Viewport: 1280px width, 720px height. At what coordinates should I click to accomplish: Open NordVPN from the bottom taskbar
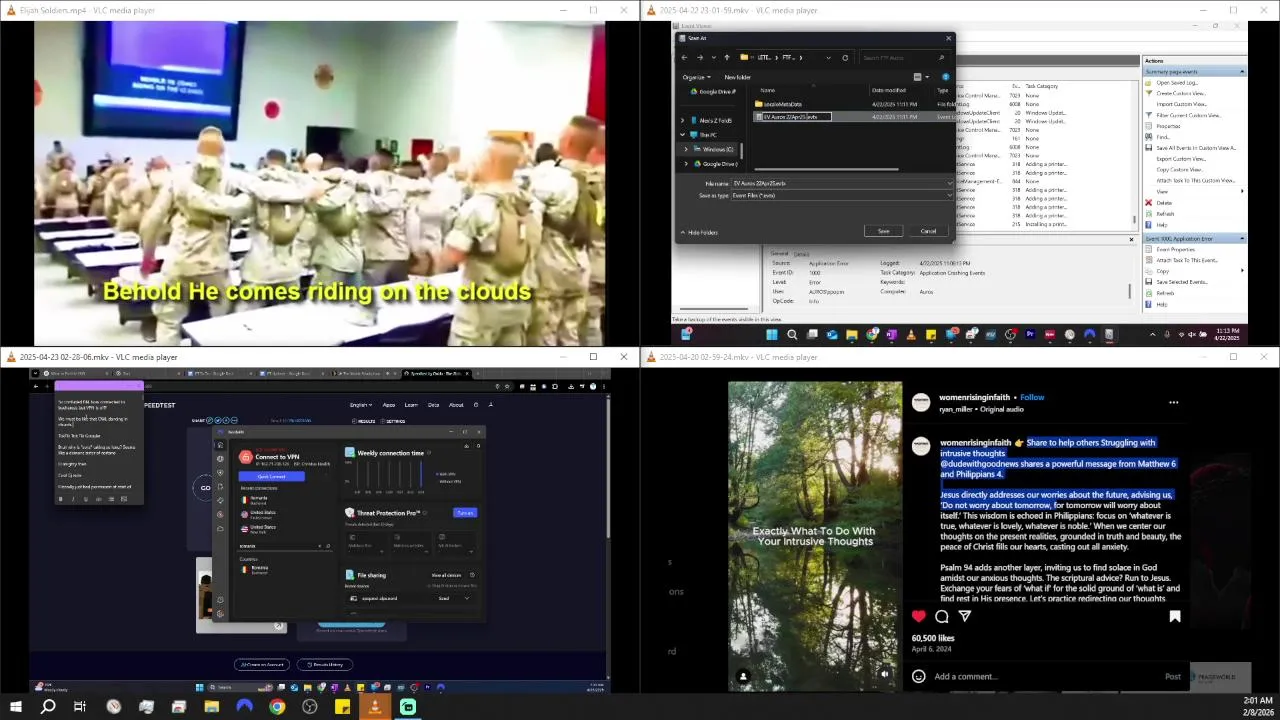(244, 707)
